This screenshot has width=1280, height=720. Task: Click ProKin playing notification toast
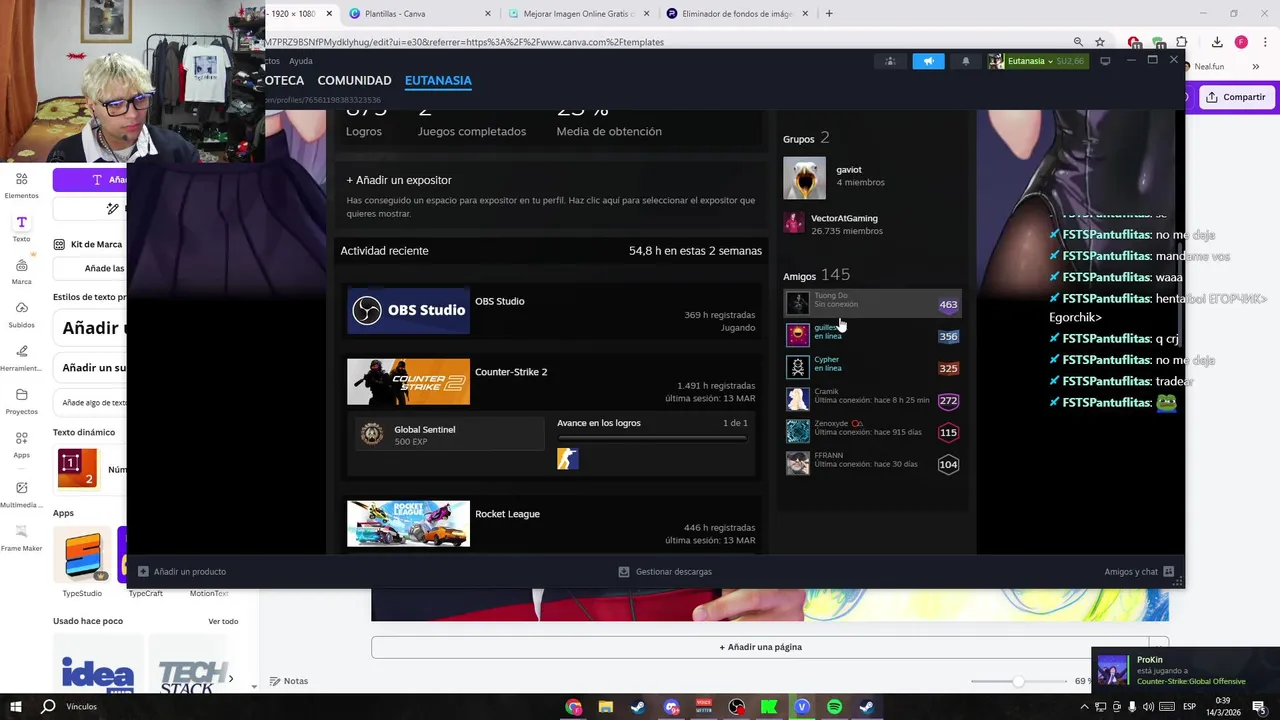(1185, 670)
